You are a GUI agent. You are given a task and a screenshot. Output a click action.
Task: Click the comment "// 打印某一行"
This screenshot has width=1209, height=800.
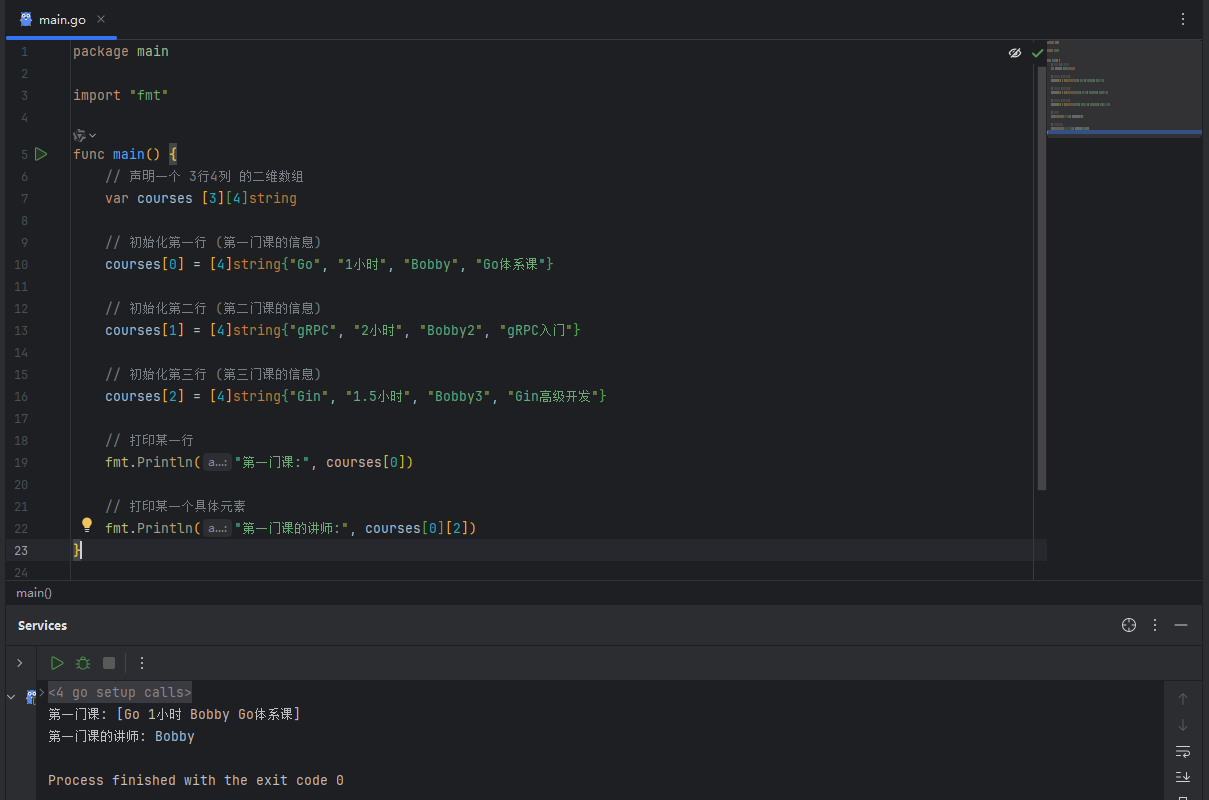pyautogui.click(x=149, y=440)
